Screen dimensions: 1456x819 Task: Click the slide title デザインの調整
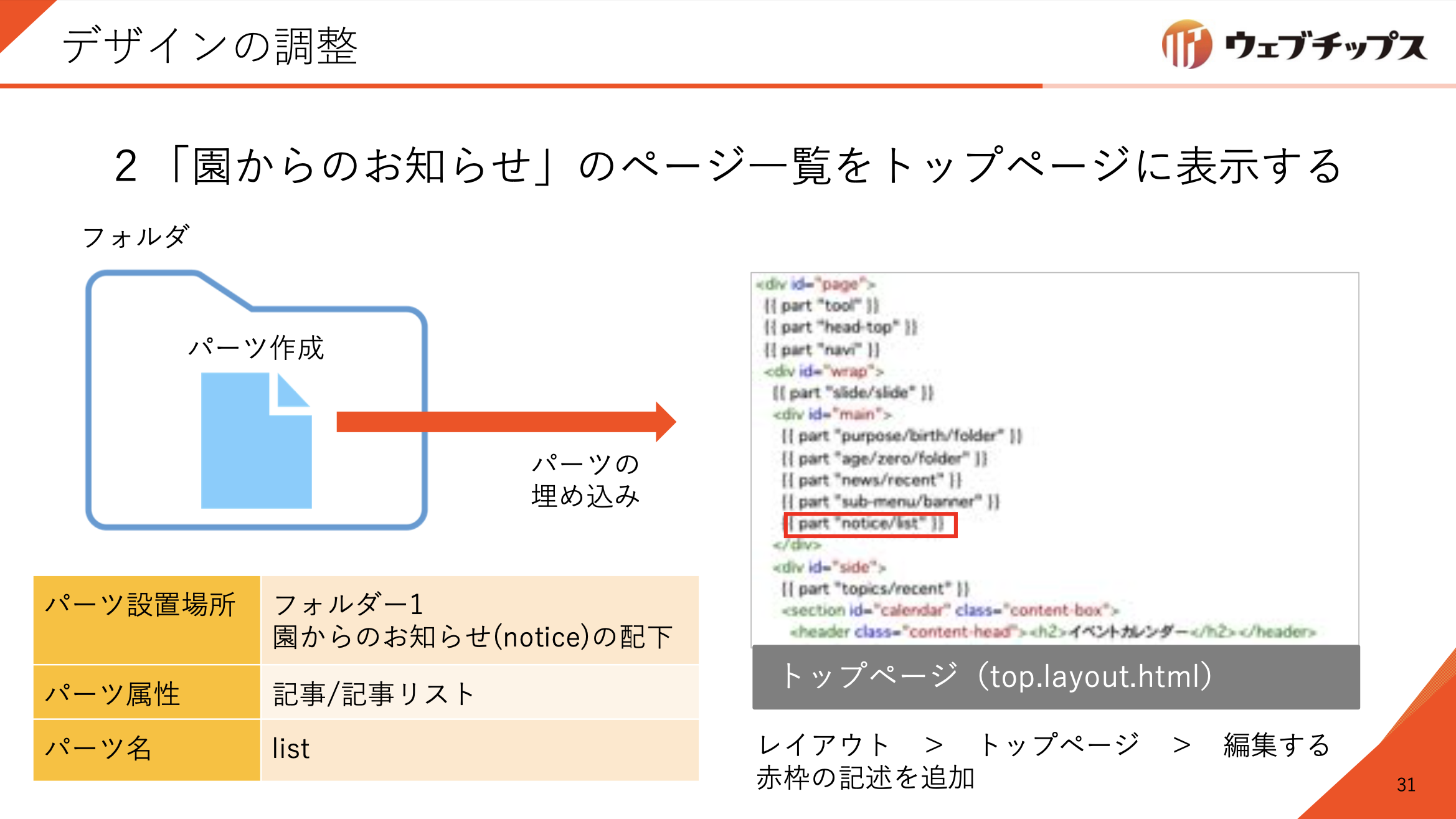(x=210, y=46)
